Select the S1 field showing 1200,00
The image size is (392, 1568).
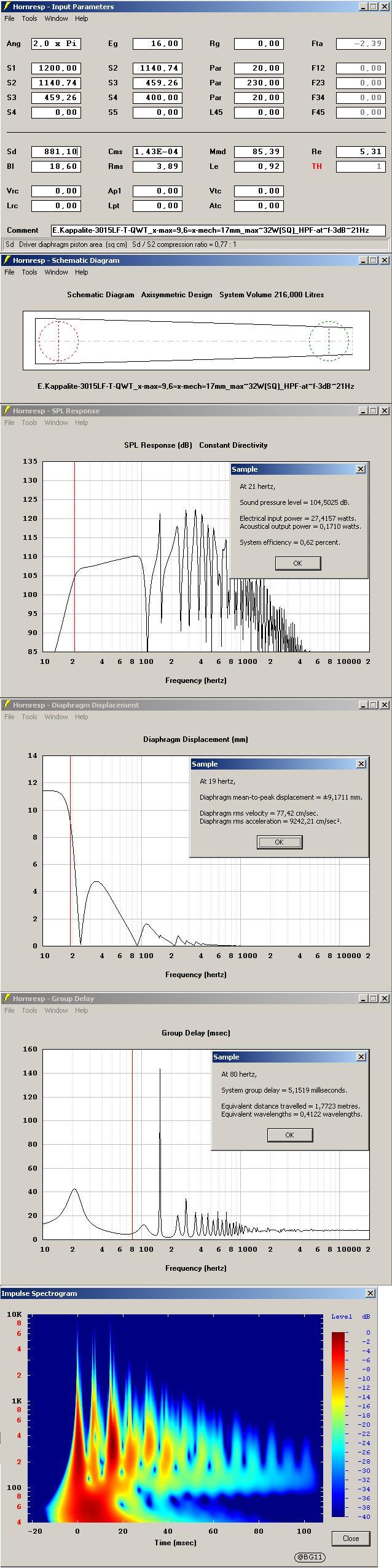pyautogui.click(x=57, y=68)
